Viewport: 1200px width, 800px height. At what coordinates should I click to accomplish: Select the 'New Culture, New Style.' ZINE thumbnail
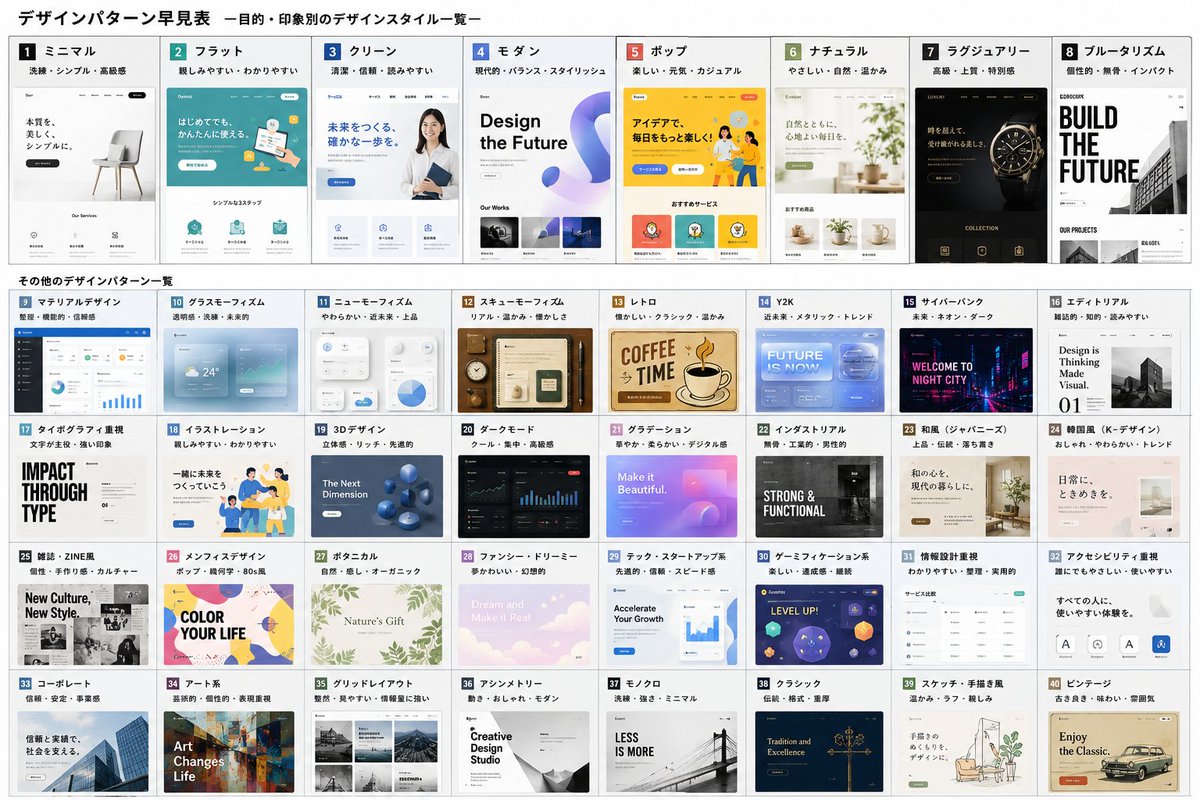click(83, 625)
